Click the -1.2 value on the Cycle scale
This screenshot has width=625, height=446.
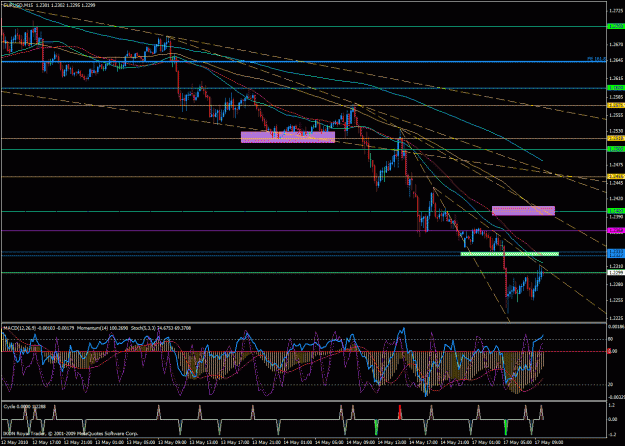[x=611, y=434]
